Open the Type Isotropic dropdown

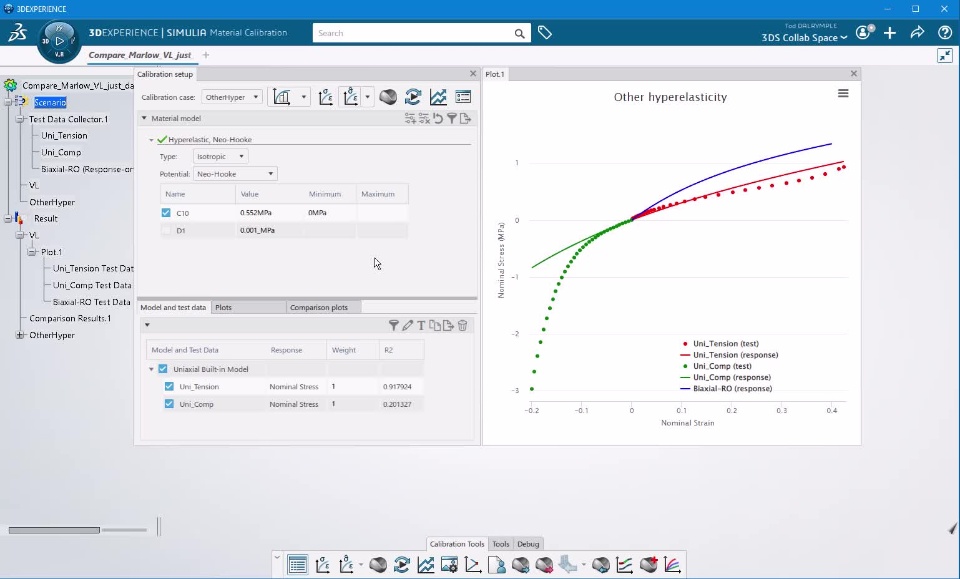click(220, 156)
